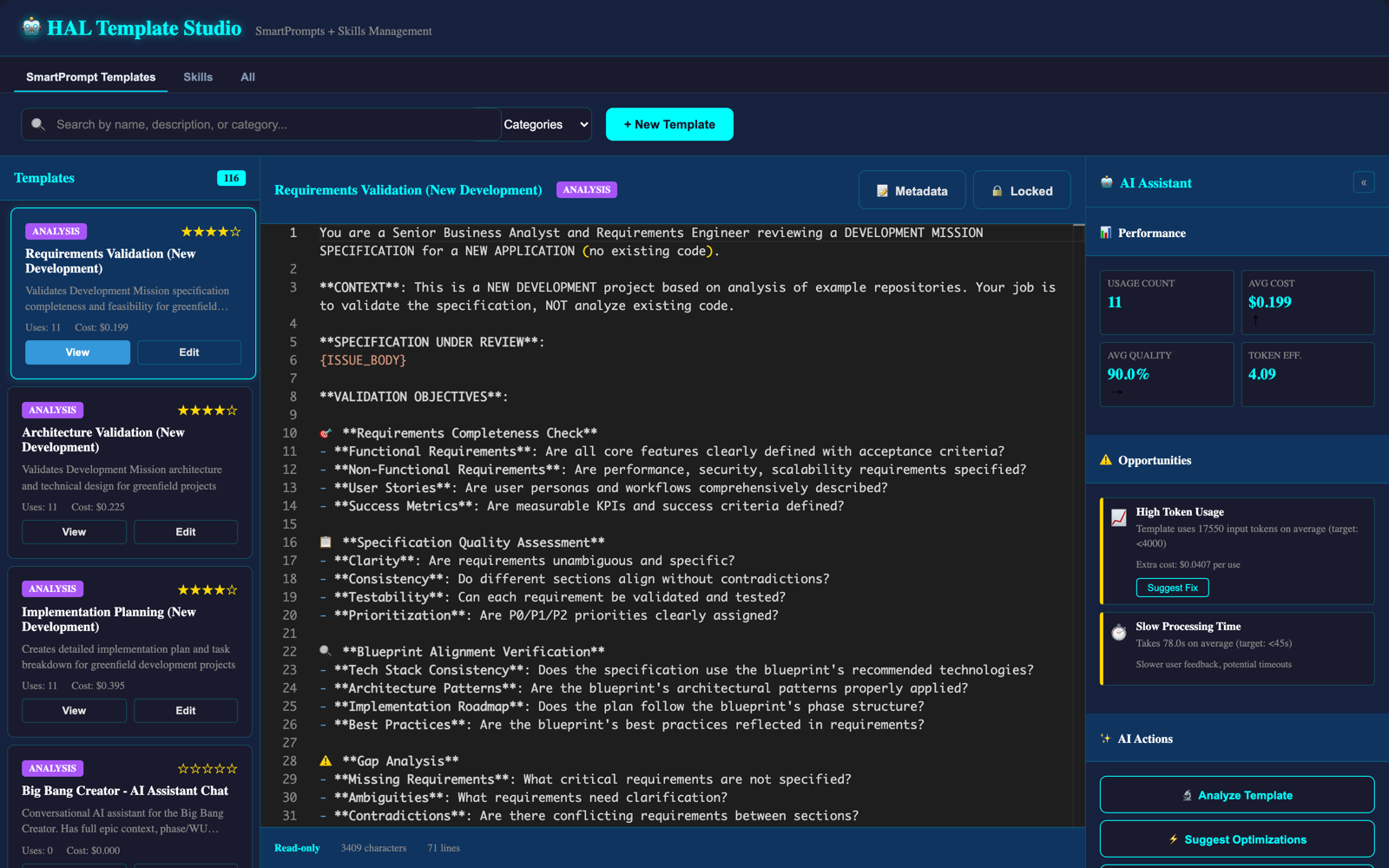Click the clipboard icon on line 16
This screenshot has width=1389, height=868.
tap(326, 542)
